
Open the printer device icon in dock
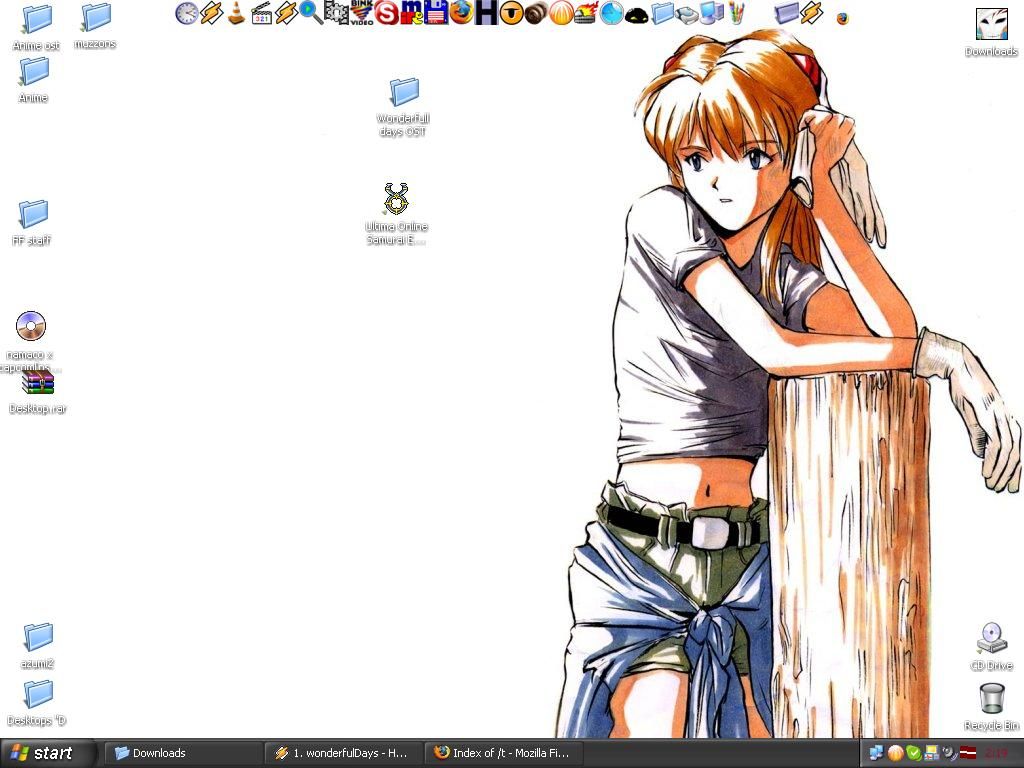click(x=687, y=14)
